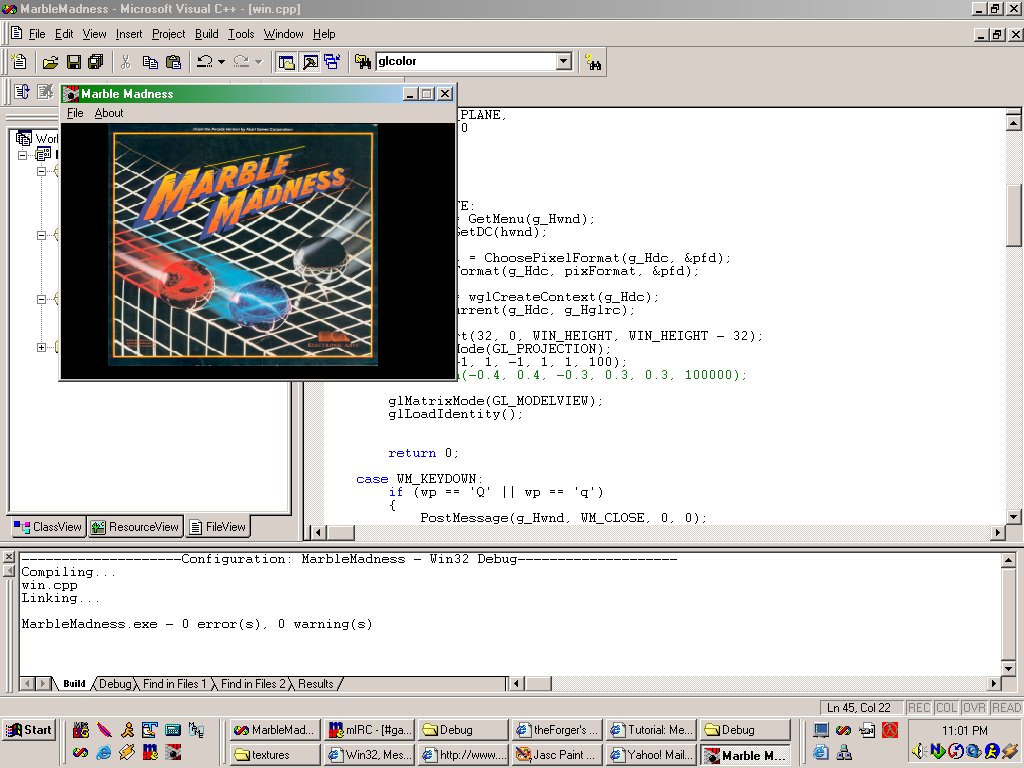The height and width of the screenshot is (768, 1024).
Task: Click inside the glcolor find text field
Action: pyautogui.click(x=466, y=61)
